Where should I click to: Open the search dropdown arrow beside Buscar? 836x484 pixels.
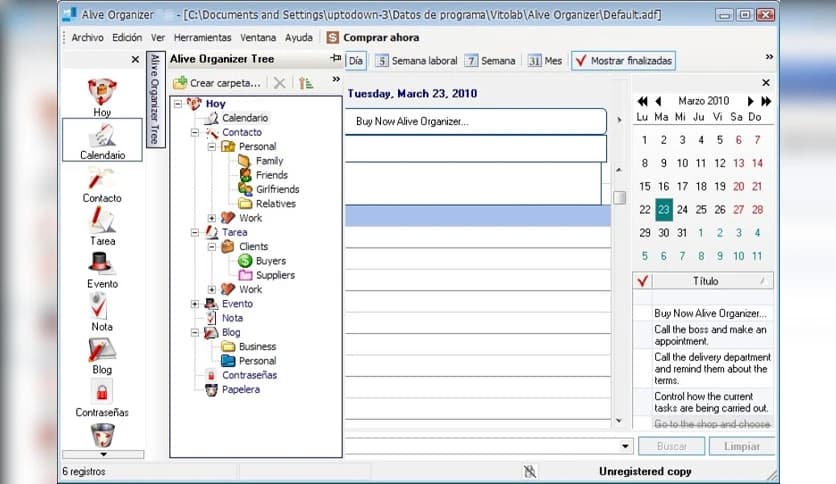[x=625, y=446]
